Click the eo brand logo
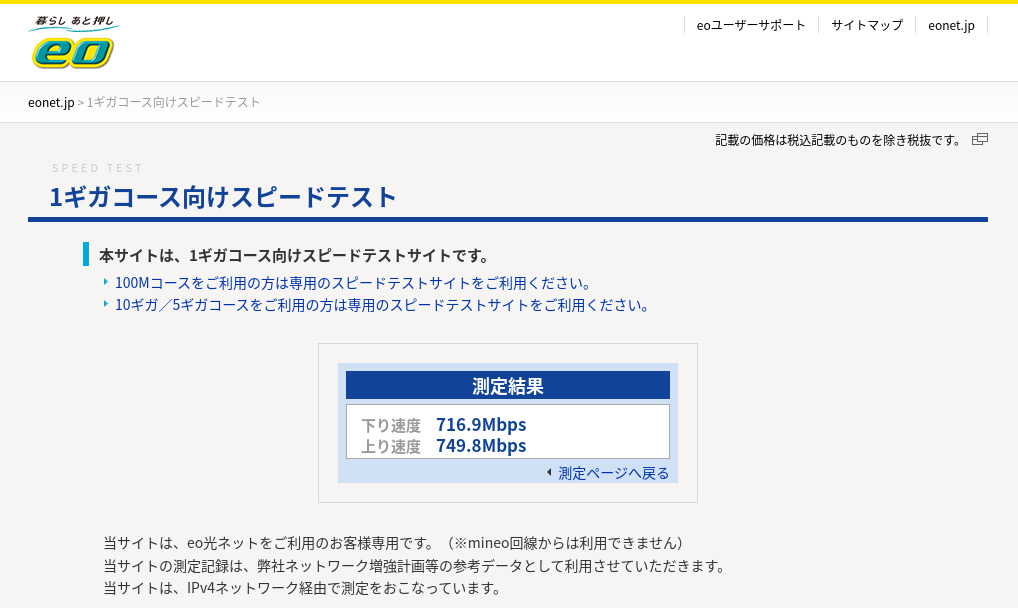Viewport: 1018px width, 608px height. point(73,43)
